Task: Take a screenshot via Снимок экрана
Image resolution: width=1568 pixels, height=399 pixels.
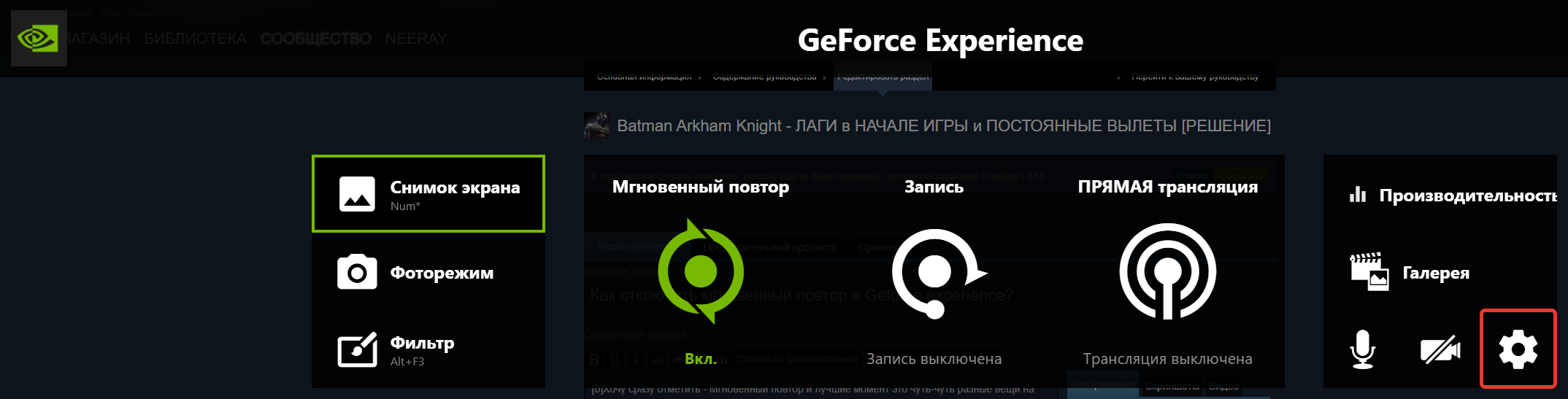Action: coord(428,193)
